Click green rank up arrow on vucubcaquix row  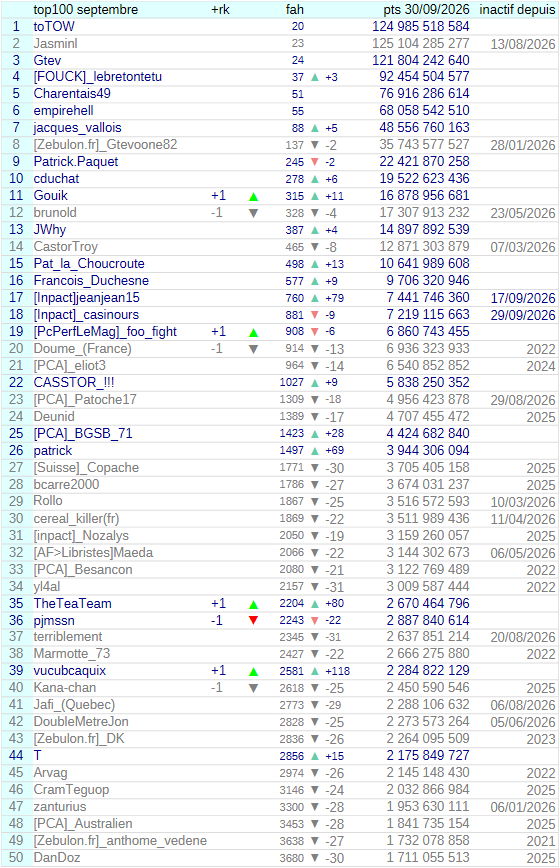click(x=253, y=672)
